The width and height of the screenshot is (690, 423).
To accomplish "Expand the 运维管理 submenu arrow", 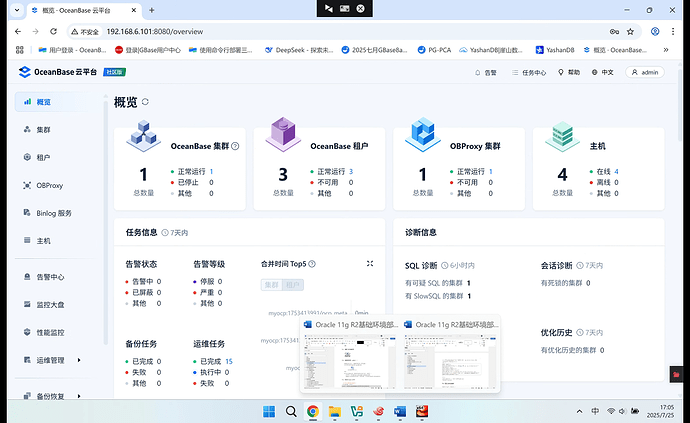I will click(x=79, y=360).
